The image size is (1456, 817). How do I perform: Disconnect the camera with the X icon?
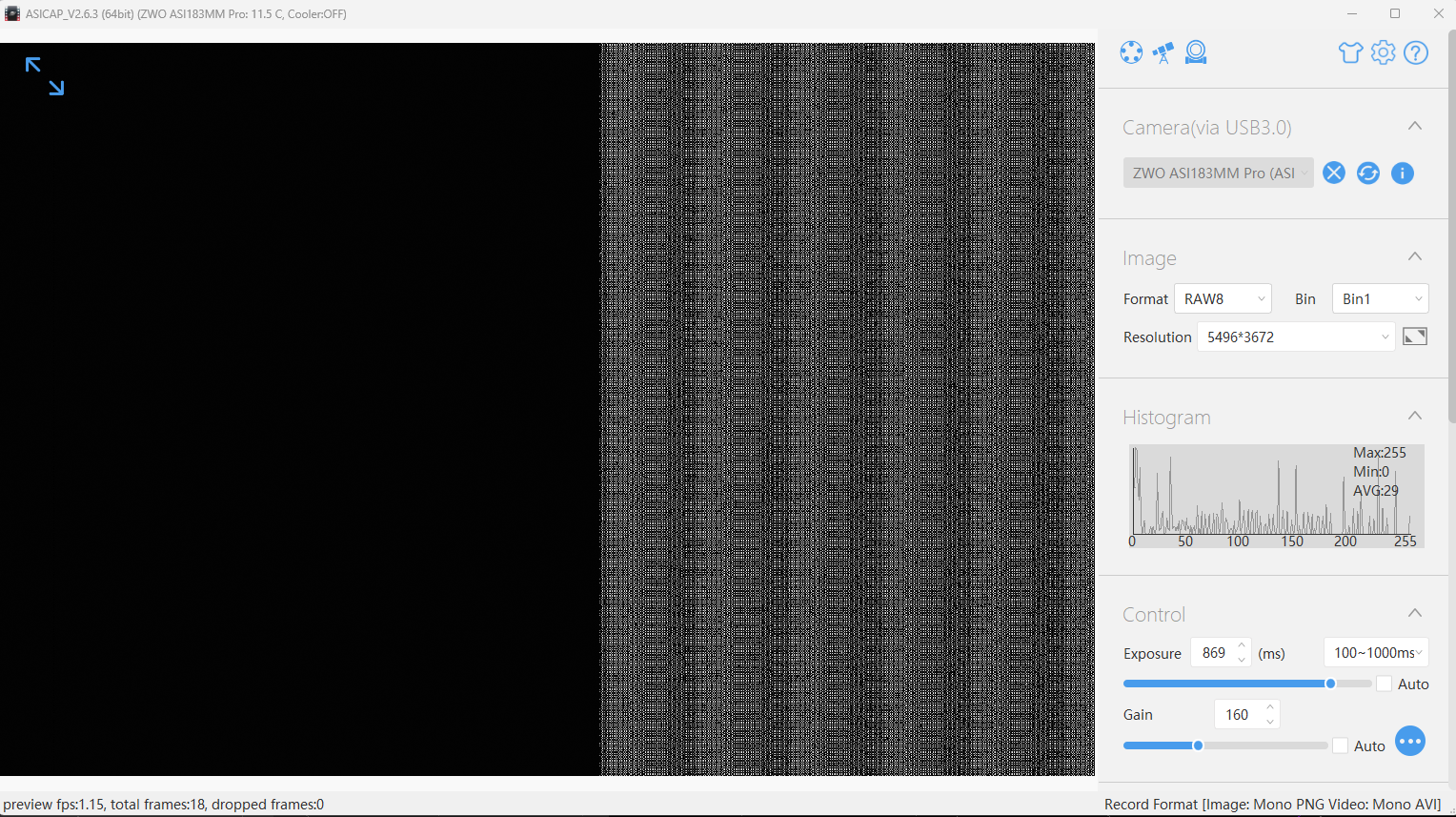(1334, 173)
